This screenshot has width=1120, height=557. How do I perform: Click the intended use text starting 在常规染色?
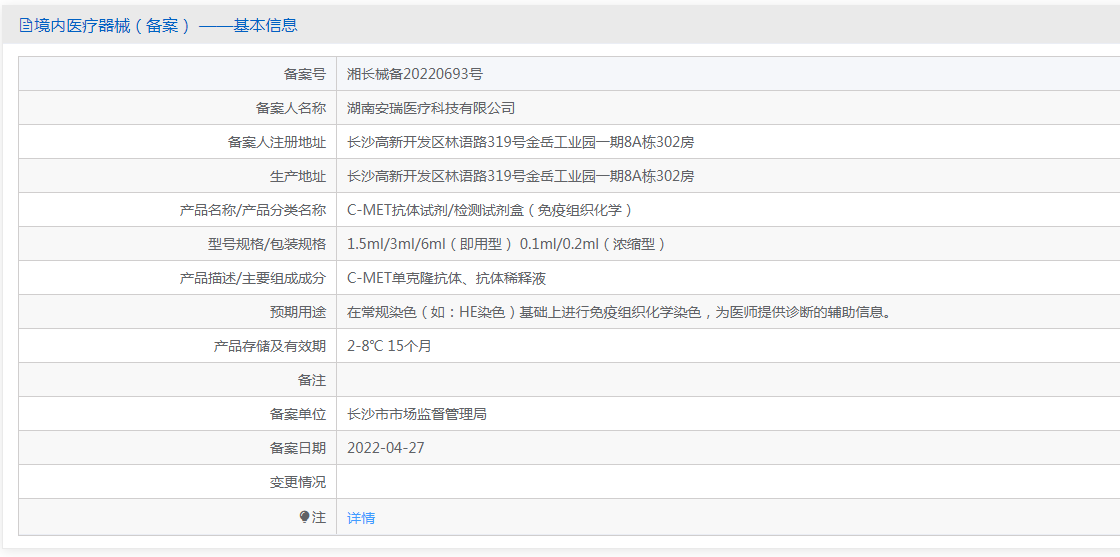619,312
